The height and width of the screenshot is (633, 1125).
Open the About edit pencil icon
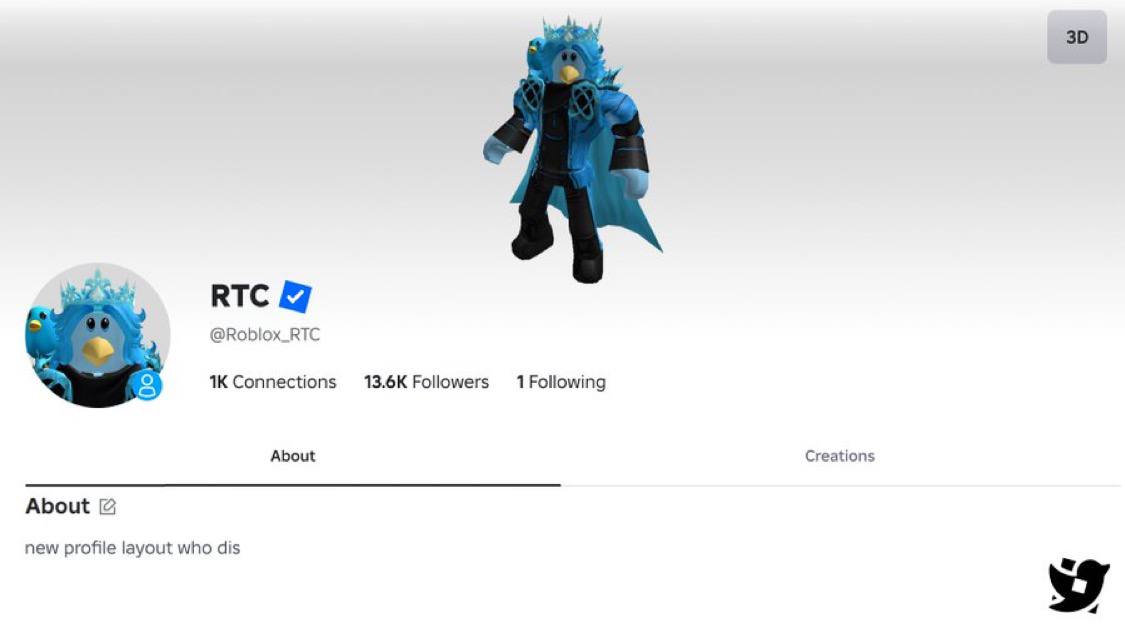pyautogui.click(x=108, y=507)
